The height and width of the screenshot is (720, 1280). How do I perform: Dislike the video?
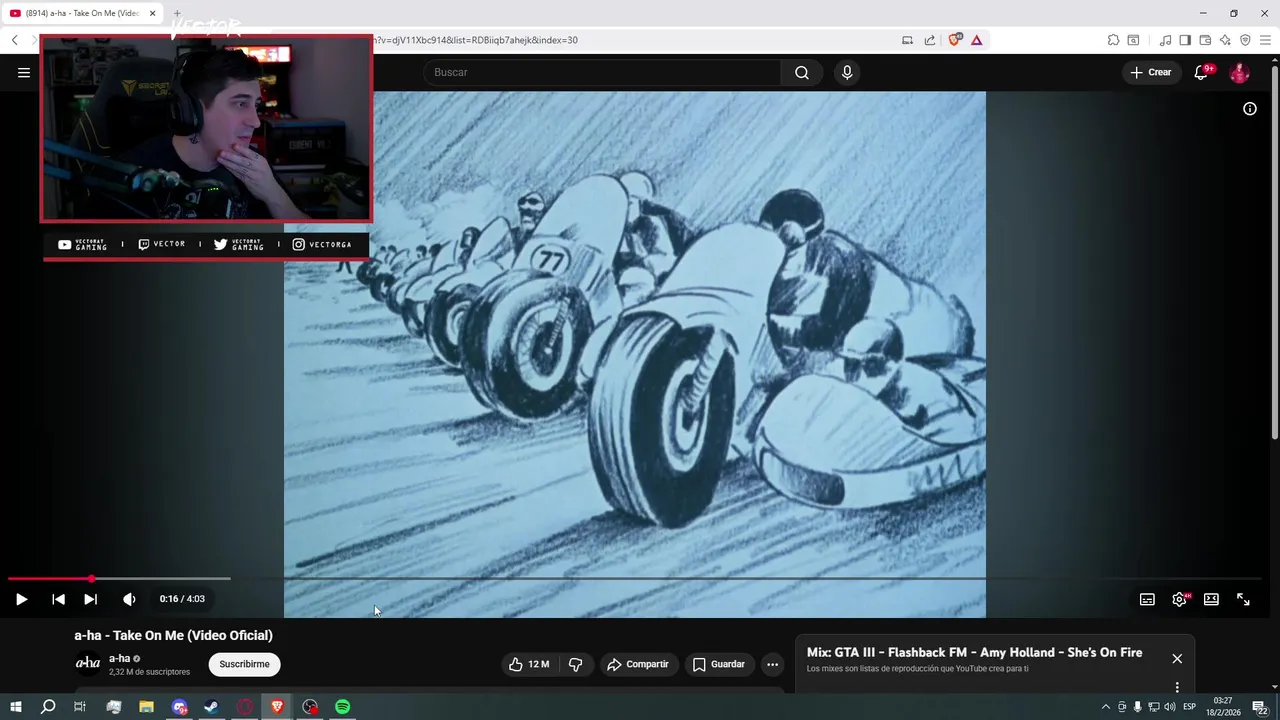tap(575, 664)
